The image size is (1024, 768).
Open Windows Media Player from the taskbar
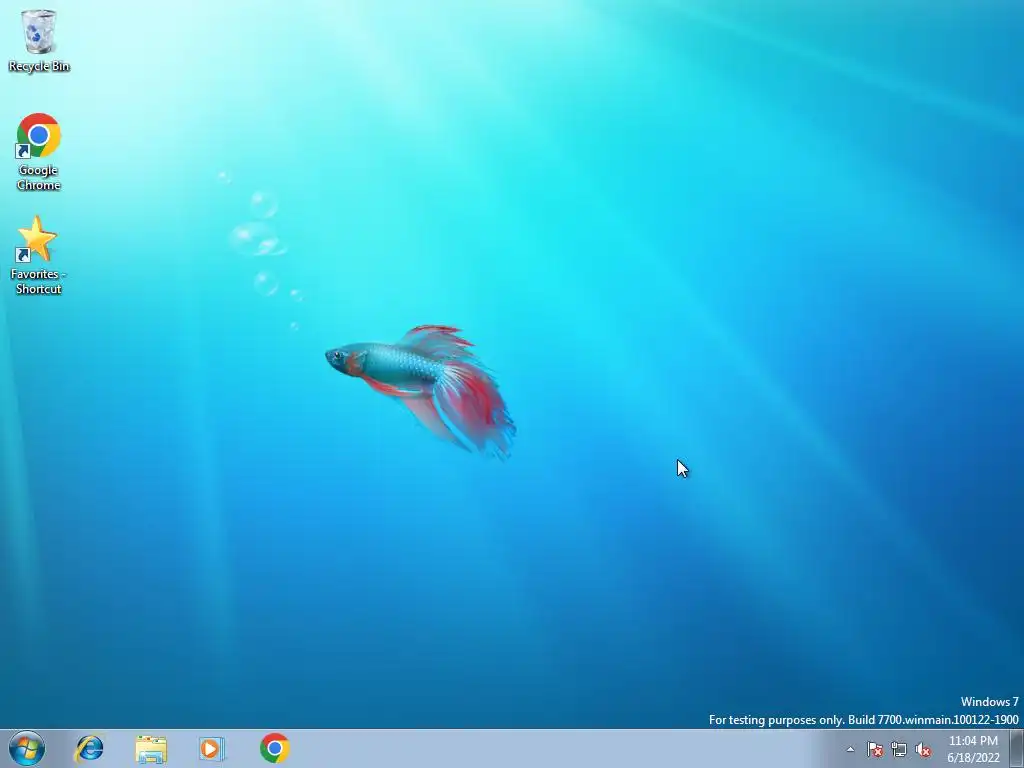212,748
